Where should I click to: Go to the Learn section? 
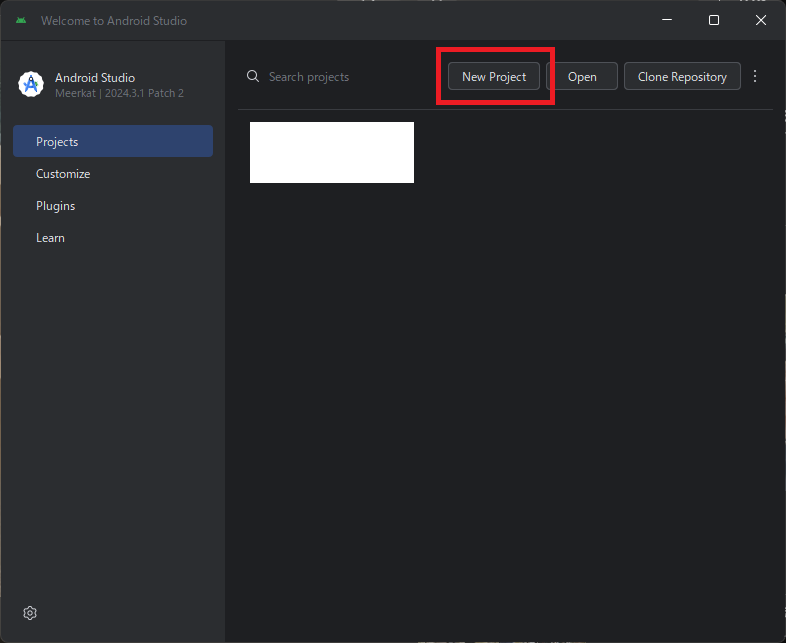tap(50, 238)
